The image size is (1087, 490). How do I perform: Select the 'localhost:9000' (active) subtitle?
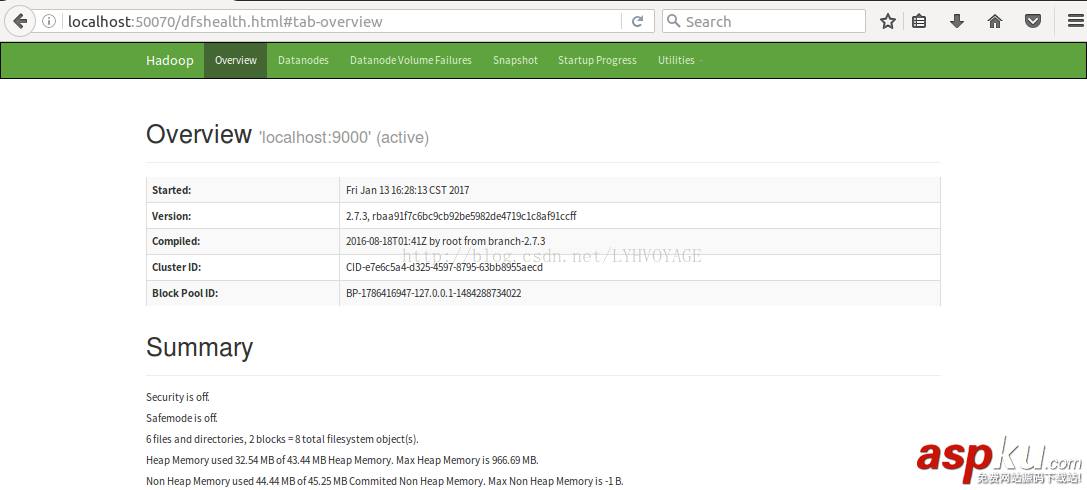click(344, 137)
